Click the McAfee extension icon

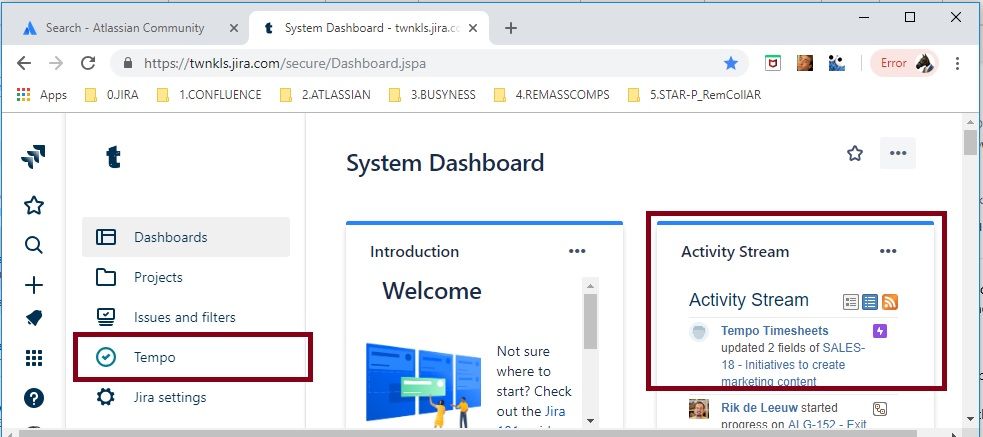coord(772,63)
